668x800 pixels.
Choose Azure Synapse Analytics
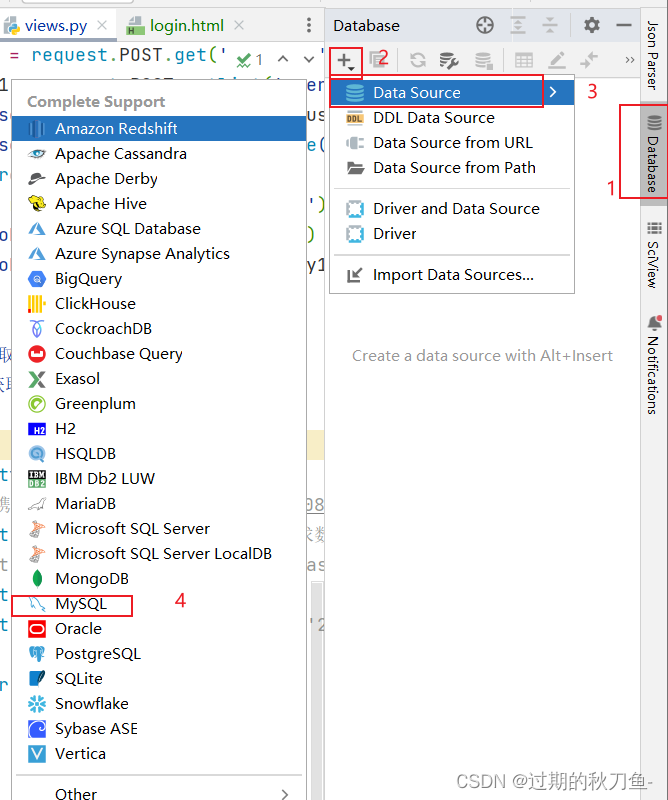[159, 254]
